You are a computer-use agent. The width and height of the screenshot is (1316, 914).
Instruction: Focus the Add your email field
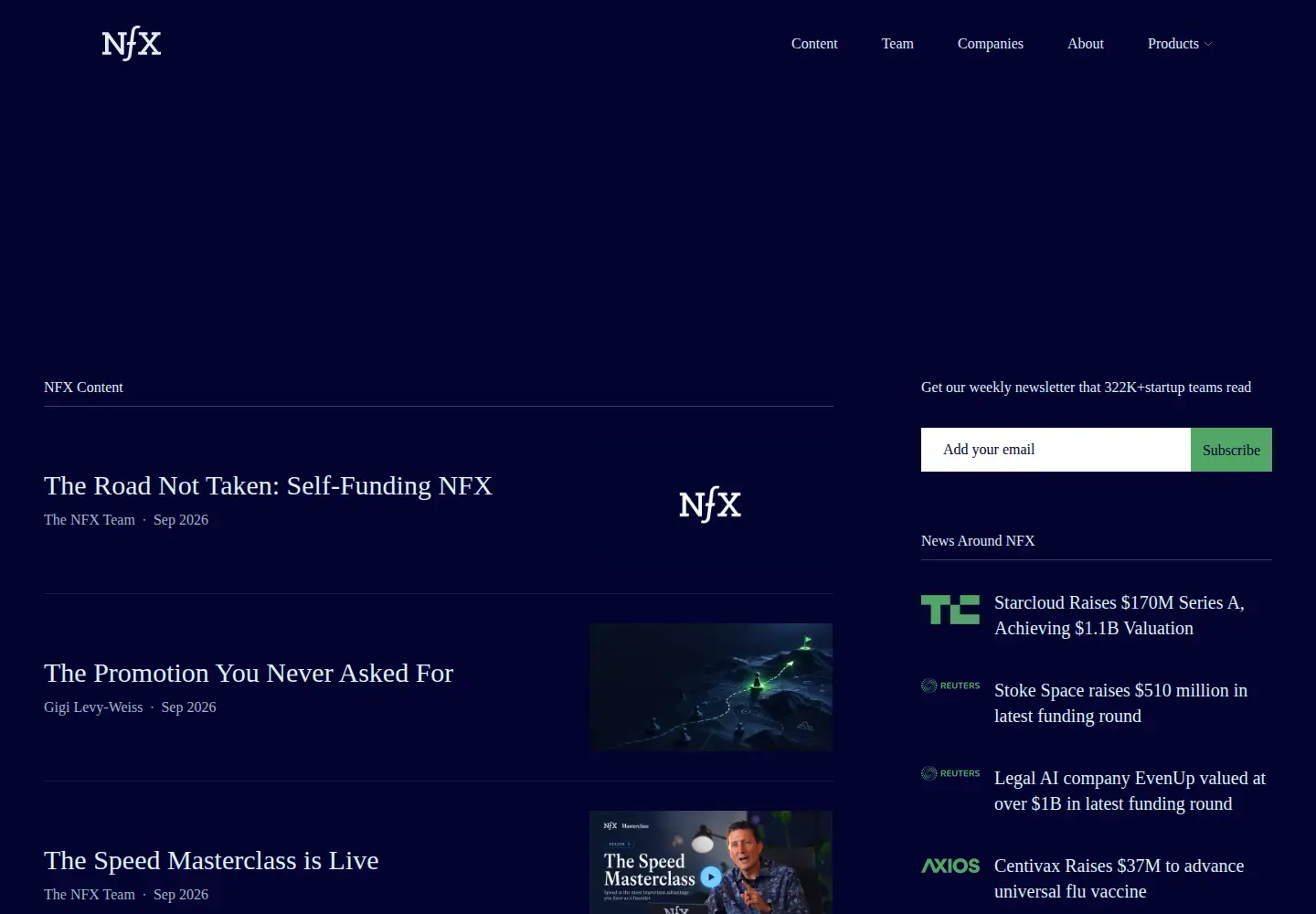pos(1056,450)
